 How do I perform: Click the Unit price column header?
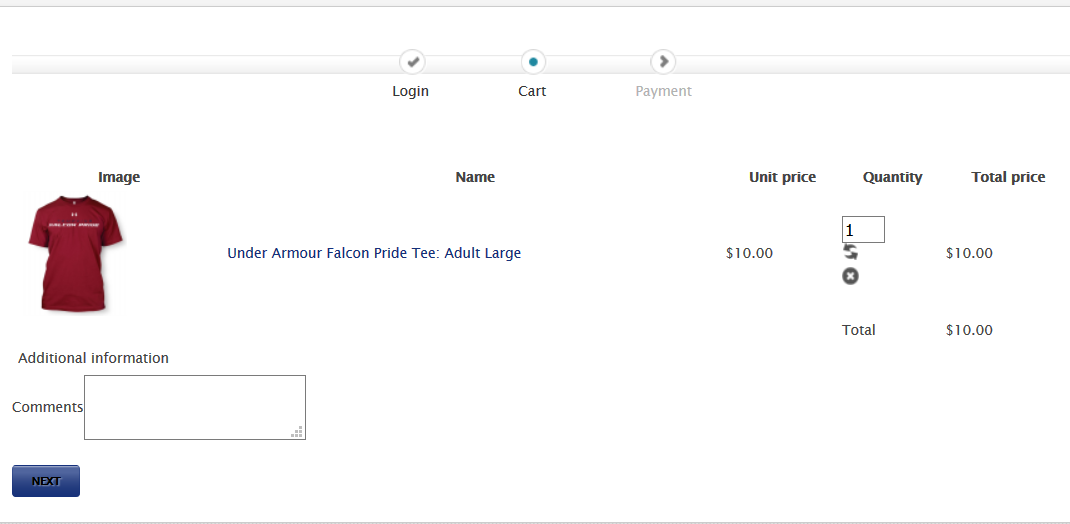(x=782, y=177)
